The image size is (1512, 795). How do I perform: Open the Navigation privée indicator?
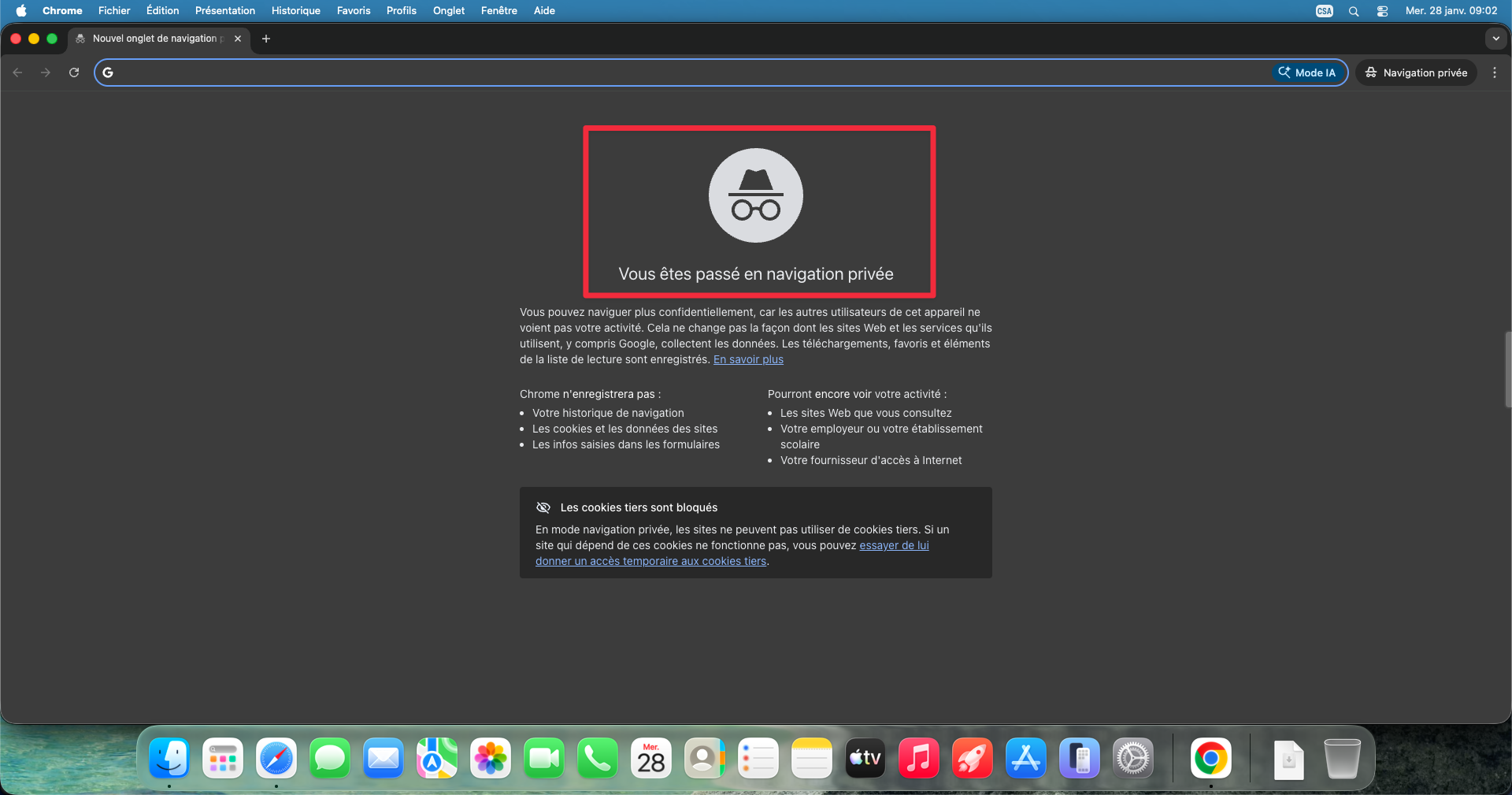1416,72
